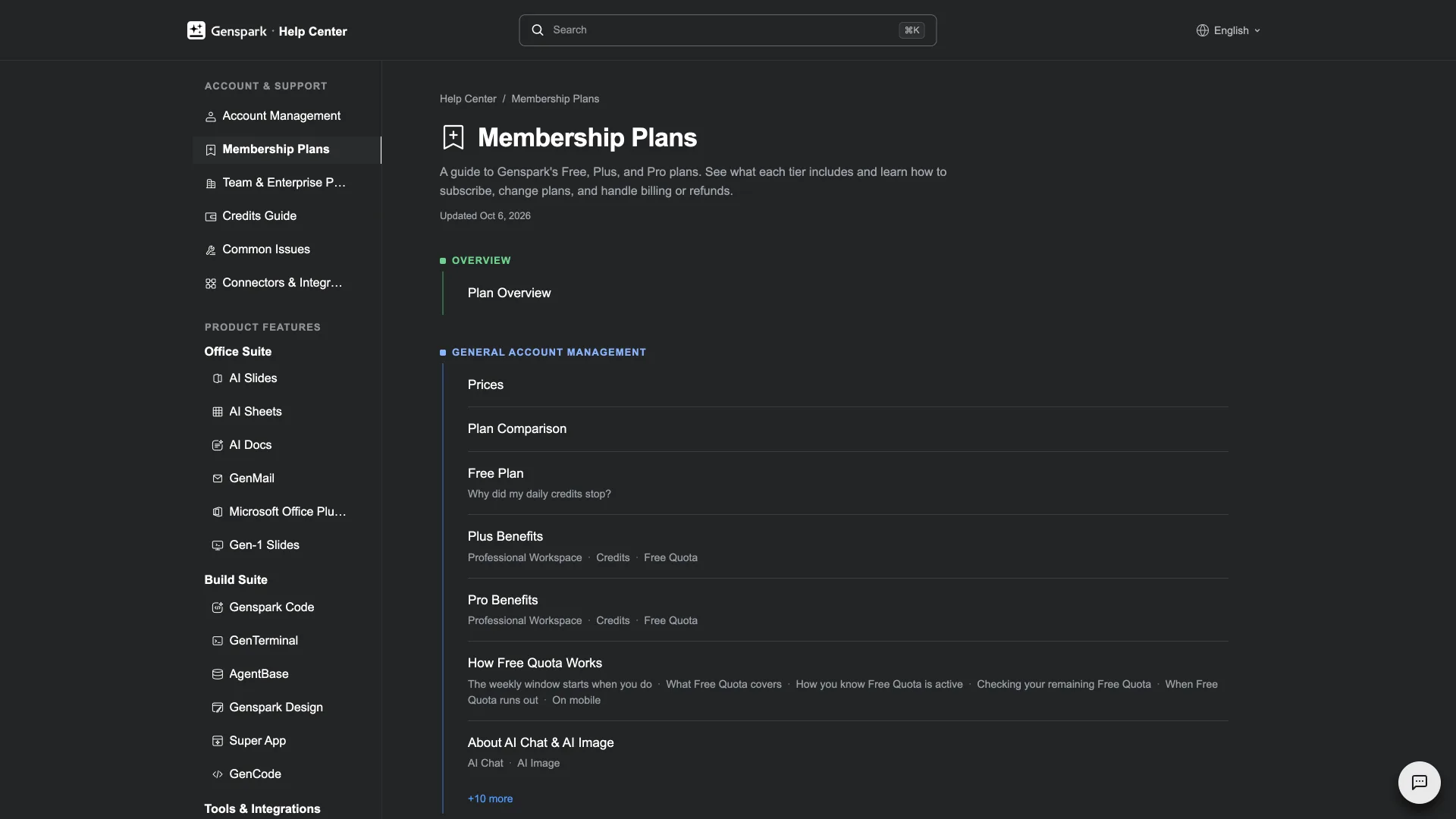
Task: Click the Genspark Code icon
Action: tap(218, 607)
